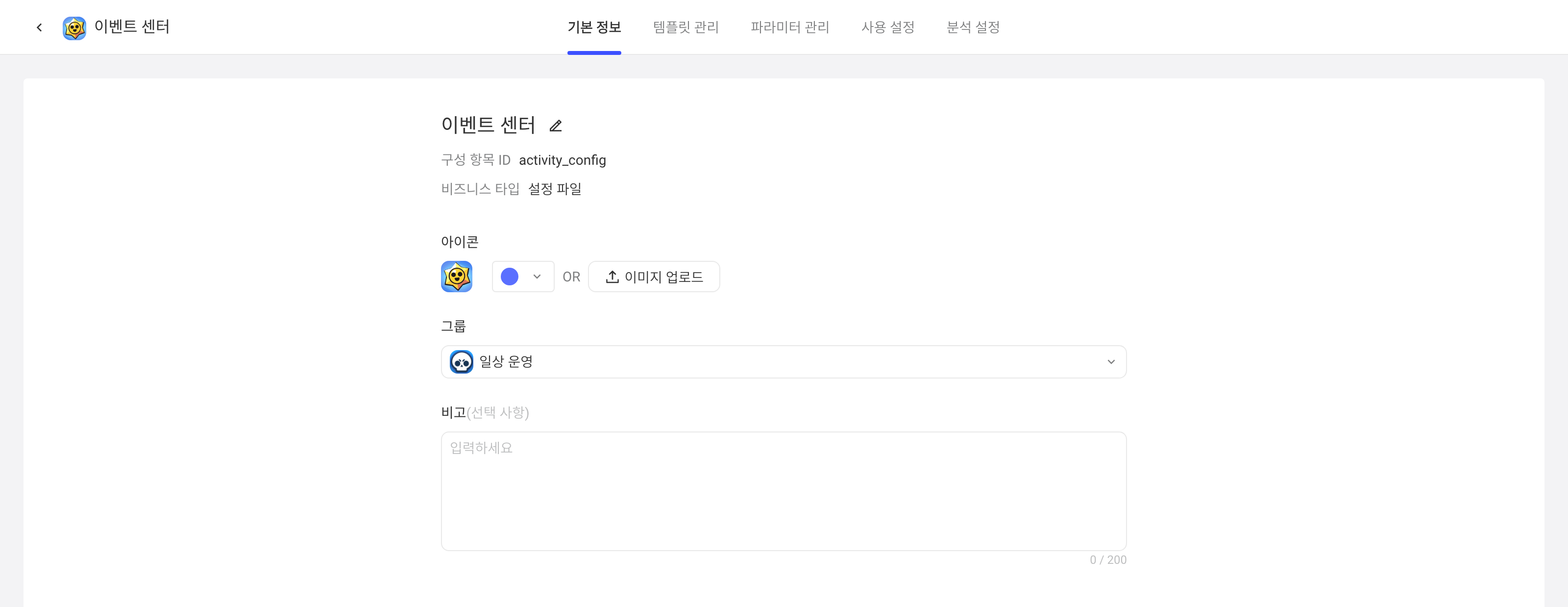Go to the 사용 설정 tab
This screenshot has width=1568, height=607.
(x=887, y=27)
